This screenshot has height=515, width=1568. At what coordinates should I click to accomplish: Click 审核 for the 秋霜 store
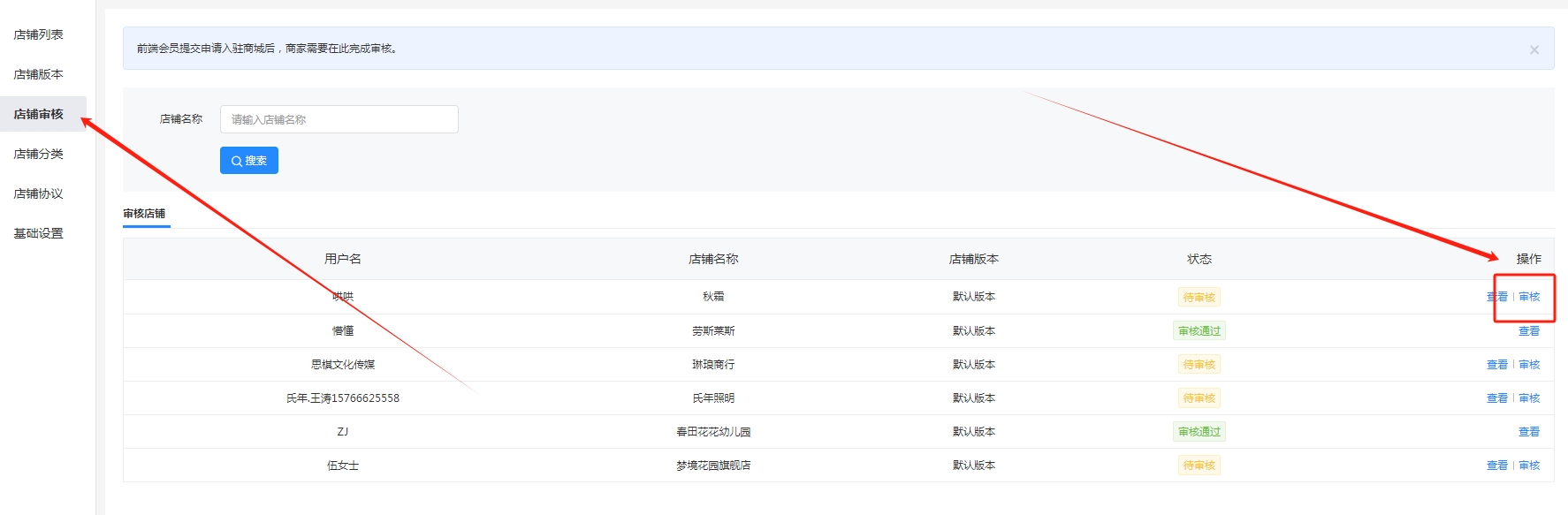[1529, 297]
